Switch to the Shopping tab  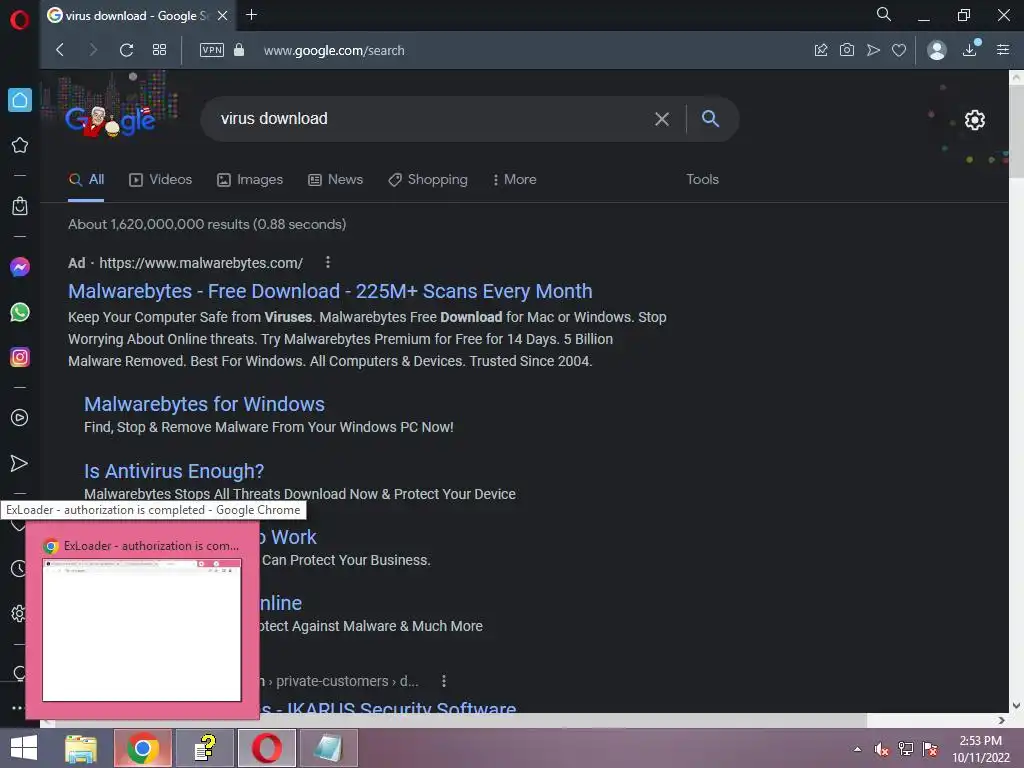coord(428,180)
